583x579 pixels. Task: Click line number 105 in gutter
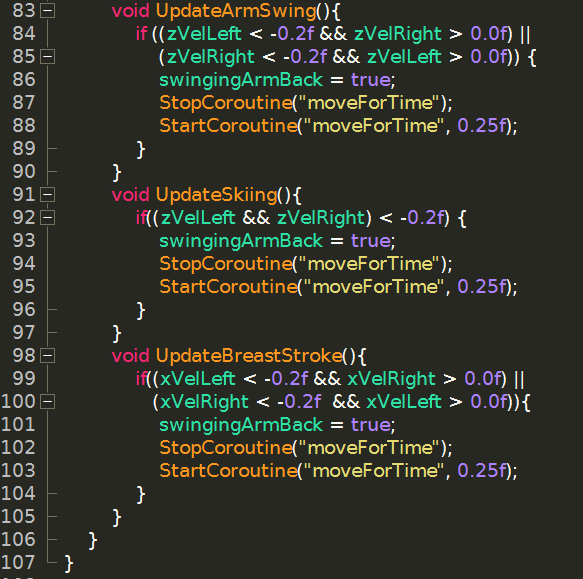pyautogui.click(x=18, y=517)
